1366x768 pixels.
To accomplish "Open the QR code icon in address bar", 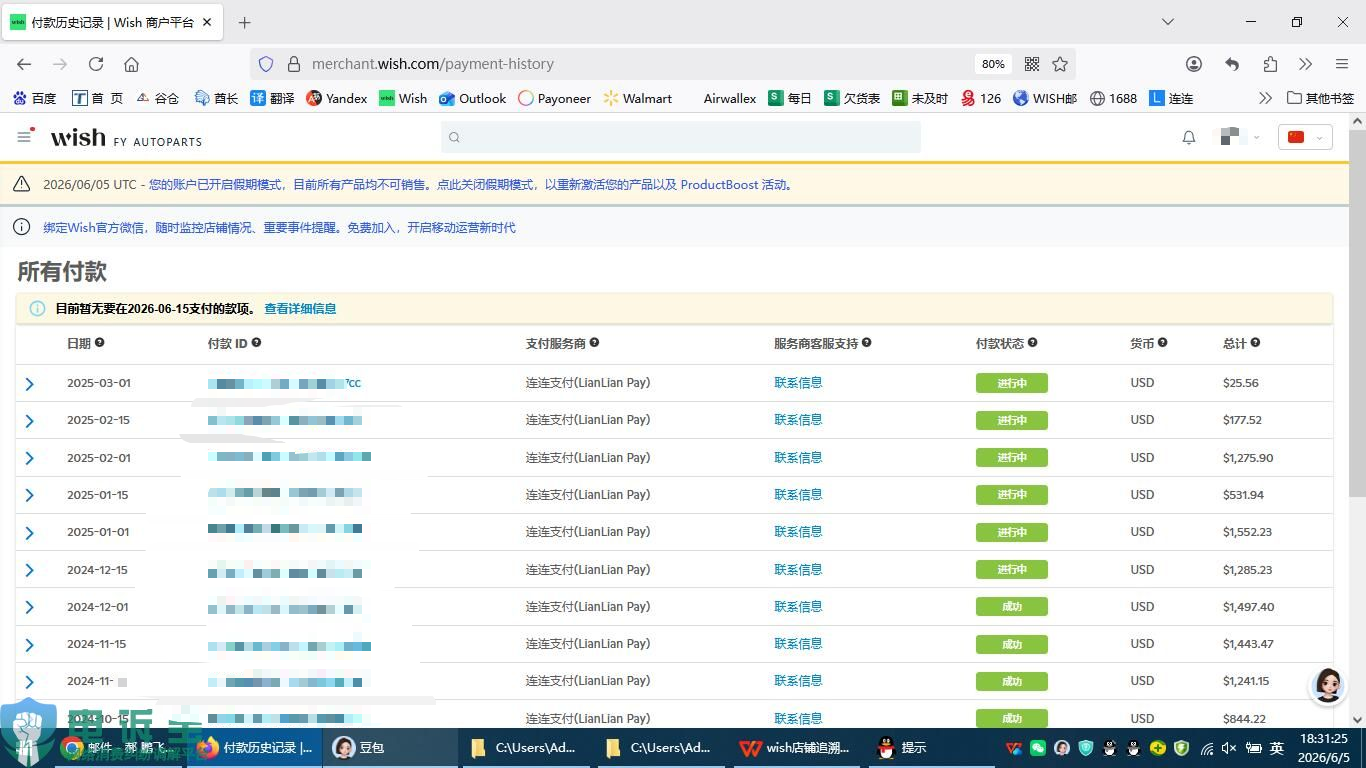I will tap(1032, 64).
